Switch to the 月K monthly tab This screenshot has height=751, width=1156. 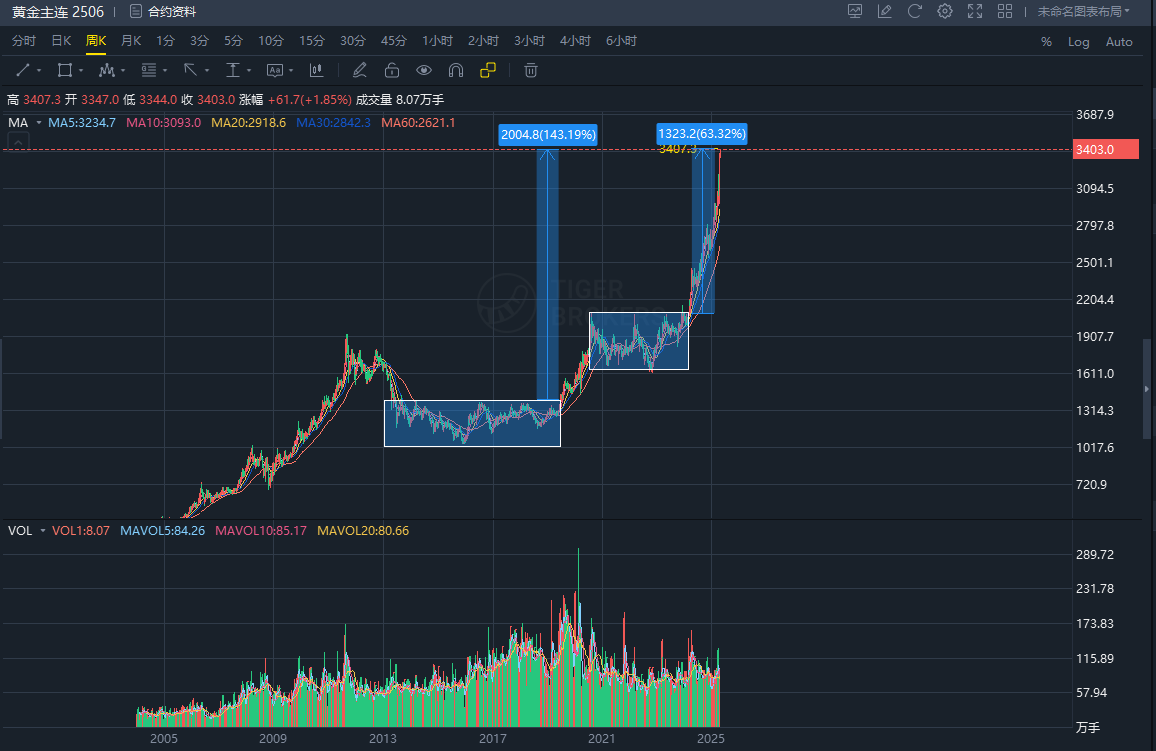(x=131, y=41)
